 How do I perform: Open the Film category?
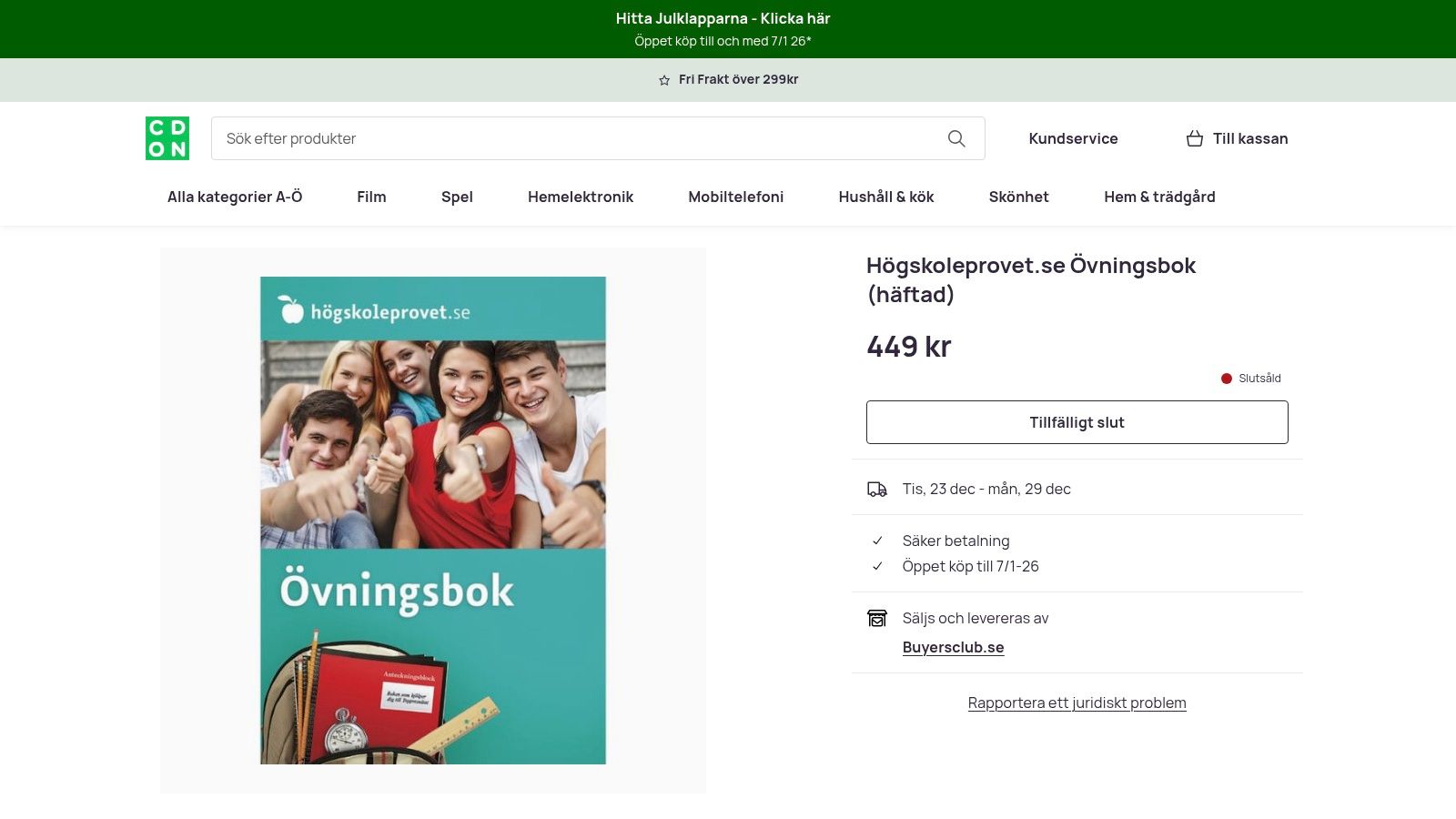(371, 197)
